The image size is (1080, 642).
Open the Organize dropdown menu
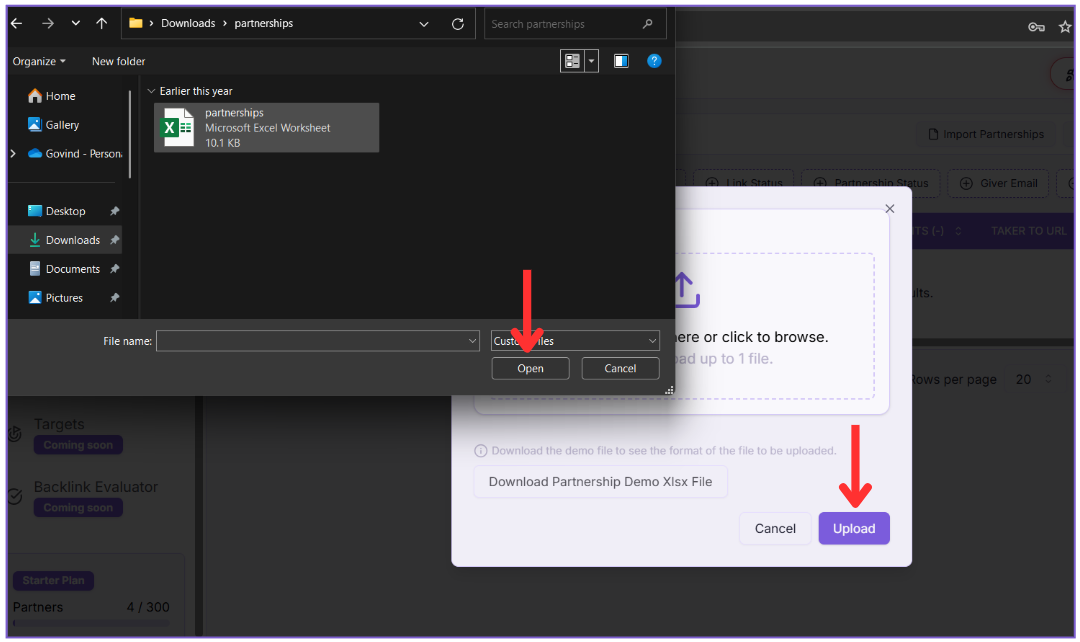(x=39, y=61)
